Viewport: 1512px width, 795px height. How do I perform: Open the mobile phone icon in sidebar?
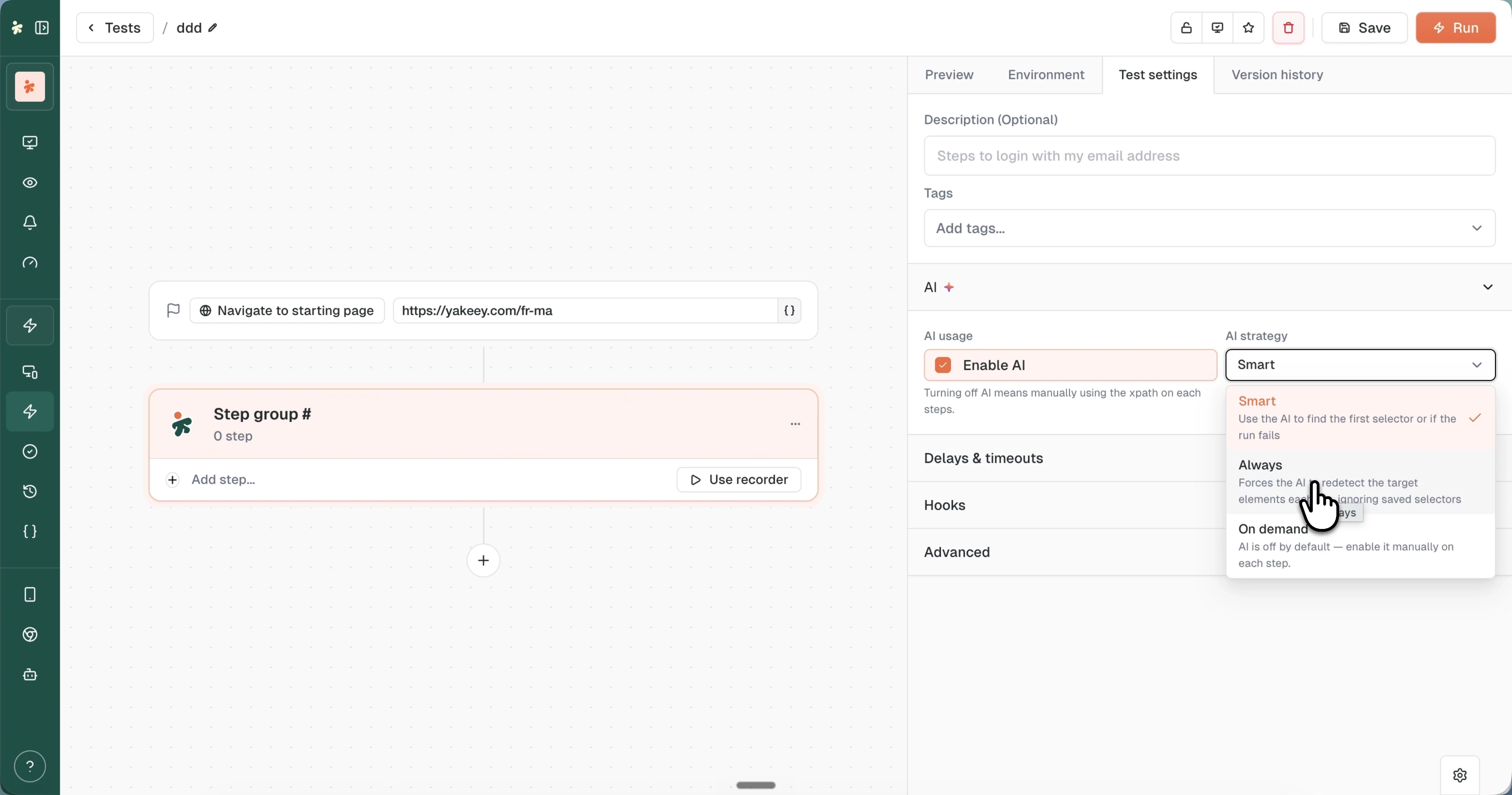(x=30, y=594)
